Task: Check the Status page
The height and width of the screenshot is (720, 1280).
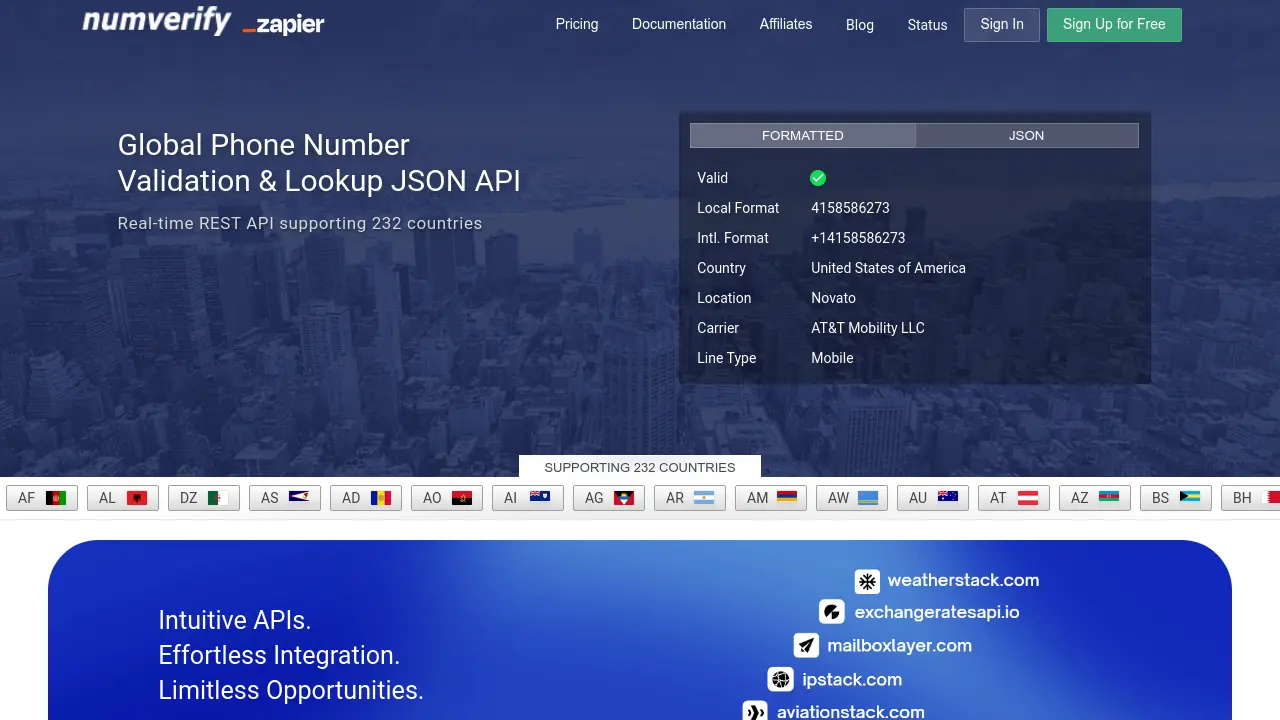Action: coord(927,25)
